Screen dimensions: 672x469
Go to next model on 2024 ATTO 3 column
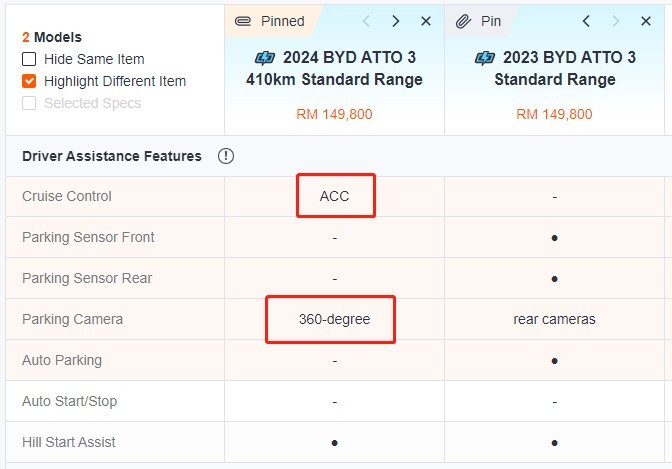click(x=396, y=21)
